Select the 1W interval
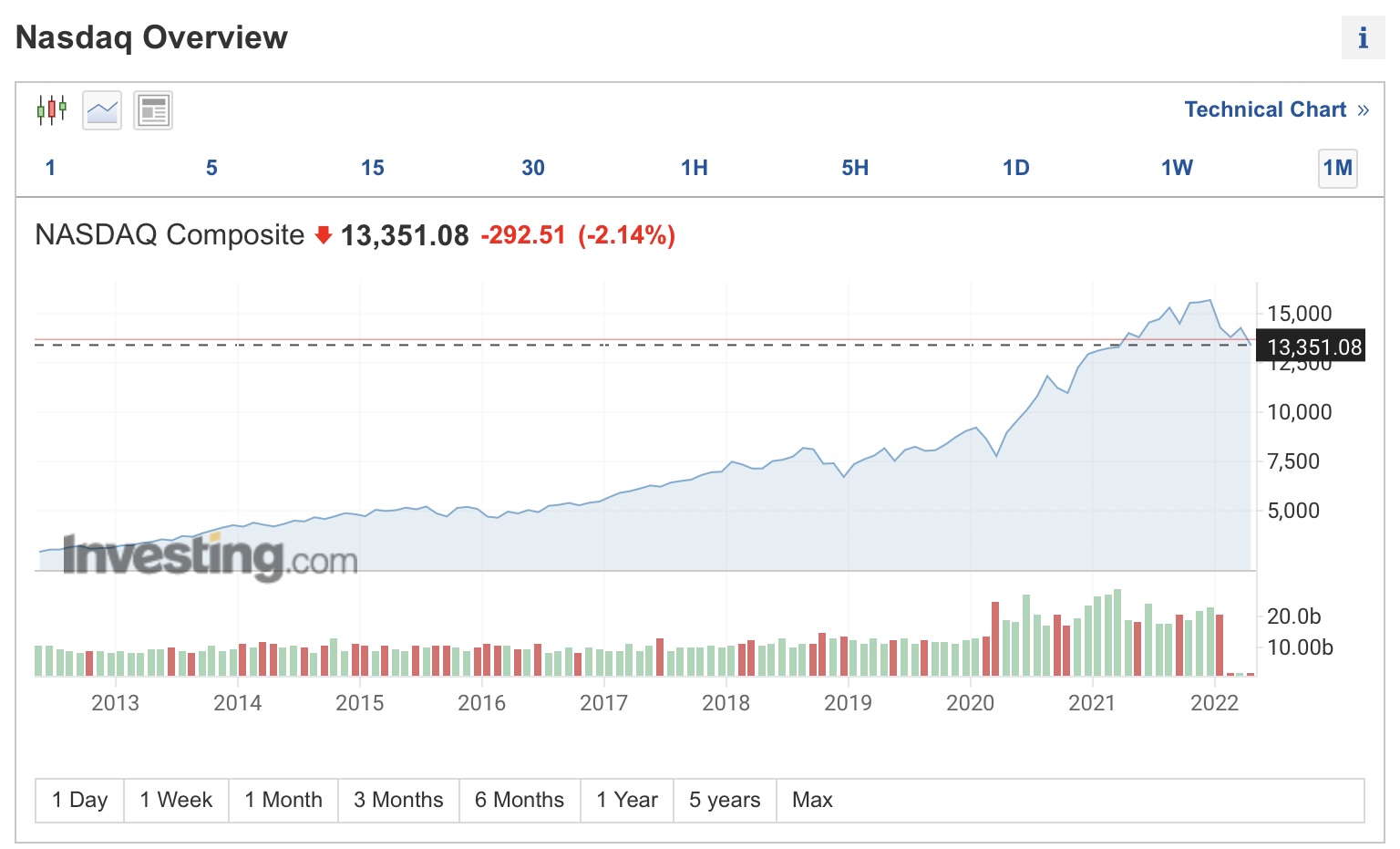Viewport: 1400px width, 849px height. click(x=1176, y=168)
